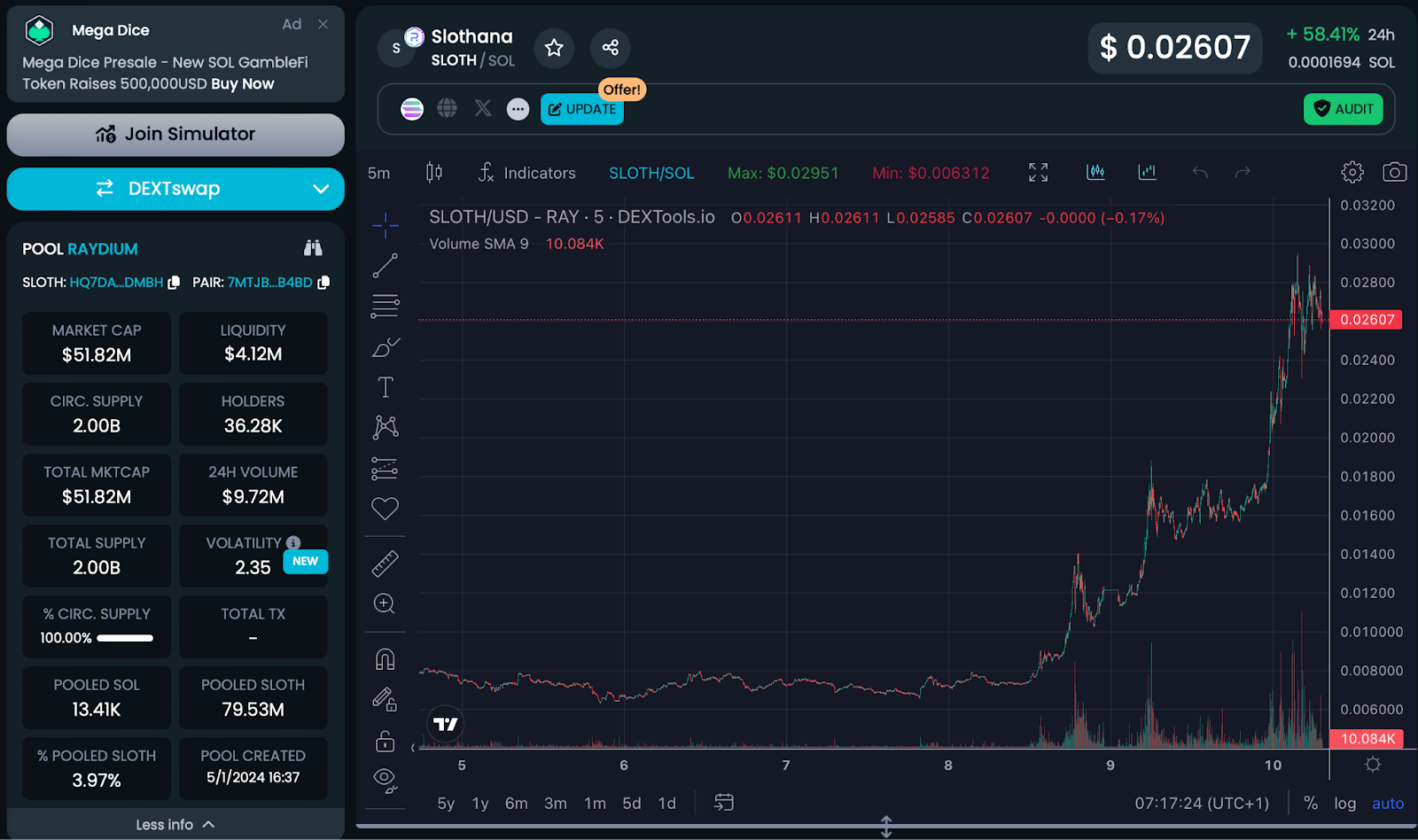This screenshot has height=840, width=1418.
Task: Undo the last chart action
Action: 1200,172
